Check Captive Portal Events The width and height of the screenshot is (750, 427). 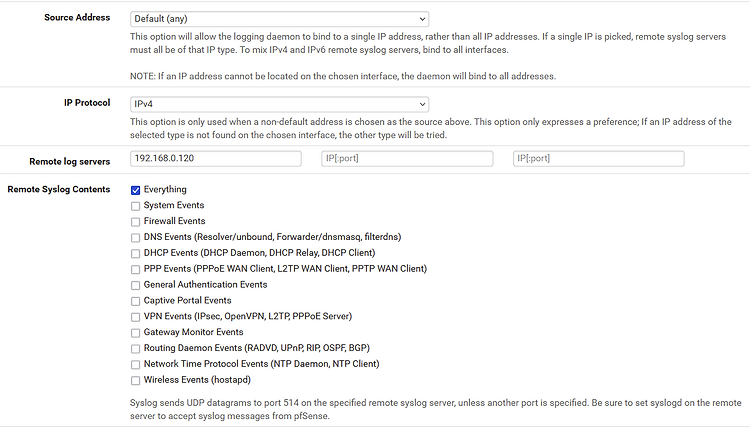(135, 301)
